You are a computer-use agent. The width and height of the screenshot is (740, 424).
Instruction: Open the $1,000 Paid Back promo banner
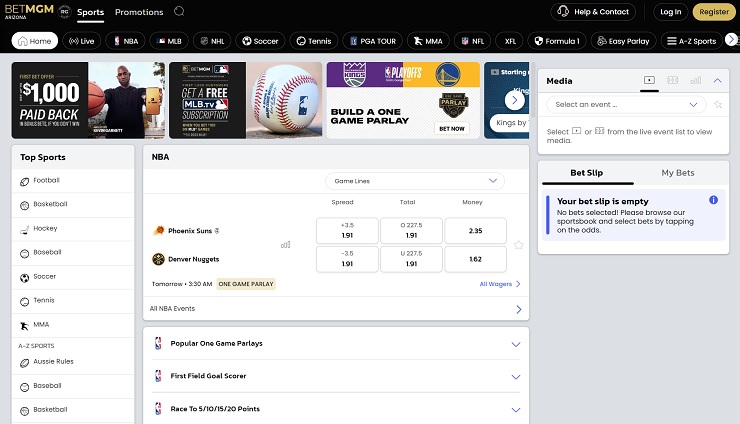88,100
